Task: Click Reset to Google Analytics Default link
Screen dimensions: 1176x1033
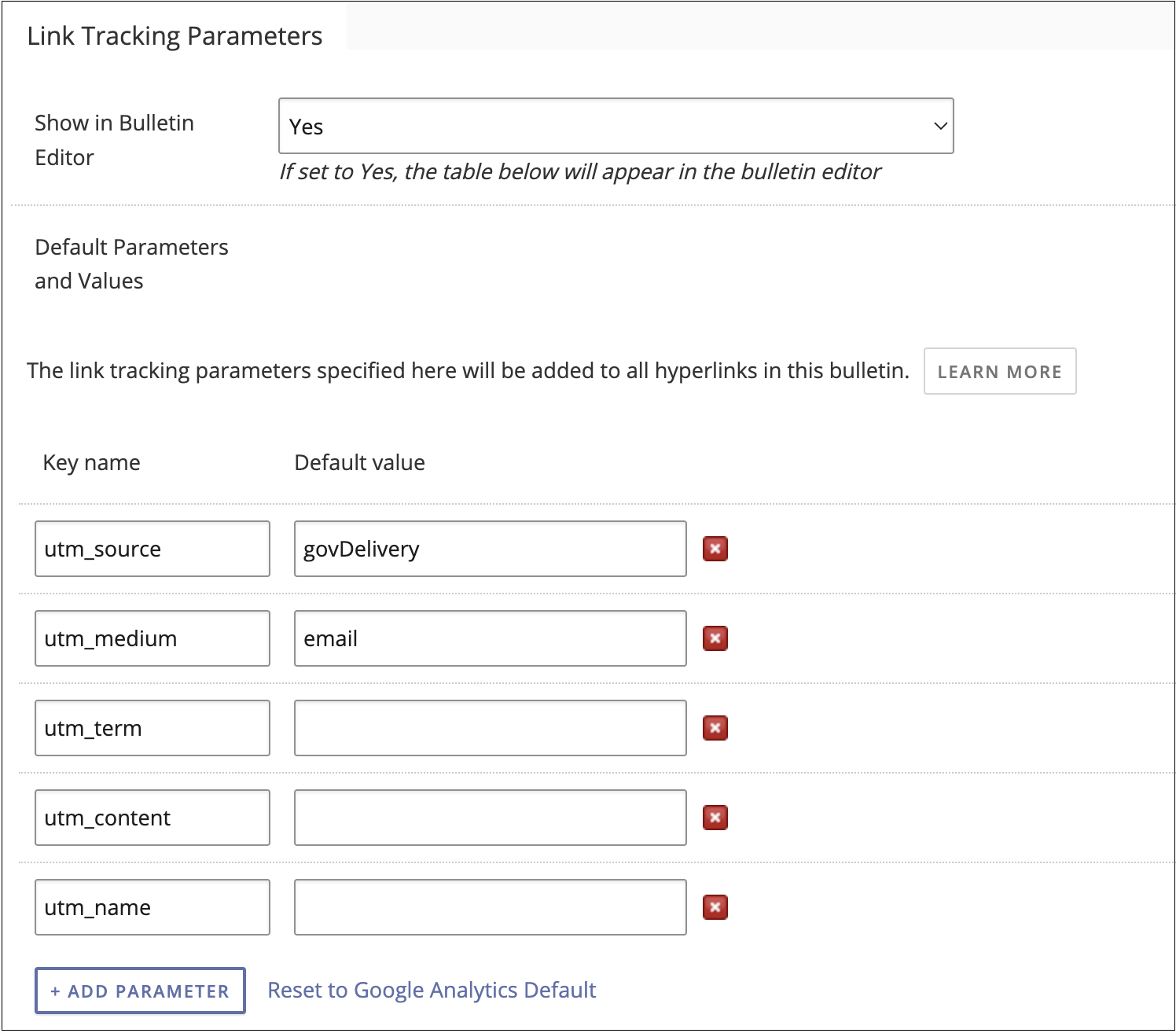Action: tap(432, 990)
